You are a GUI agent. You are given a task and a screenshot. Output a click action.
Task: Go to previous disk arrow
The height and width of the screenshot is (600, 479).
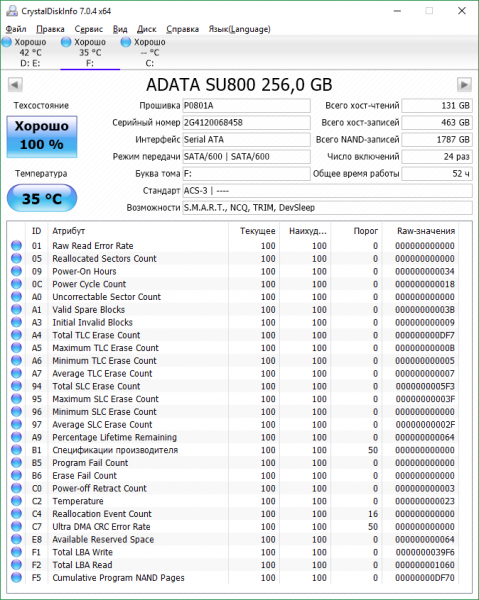(15, 85)
